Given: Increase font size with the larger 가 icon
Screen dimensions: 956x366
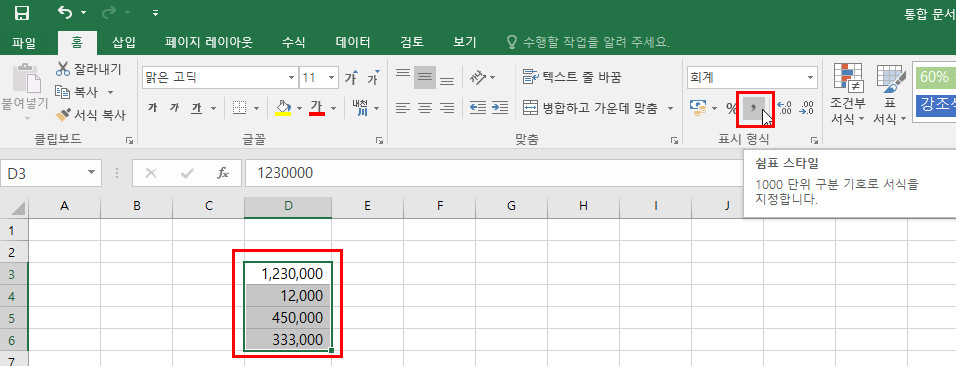Looking at the screenshot, I should tap(351, 78).
